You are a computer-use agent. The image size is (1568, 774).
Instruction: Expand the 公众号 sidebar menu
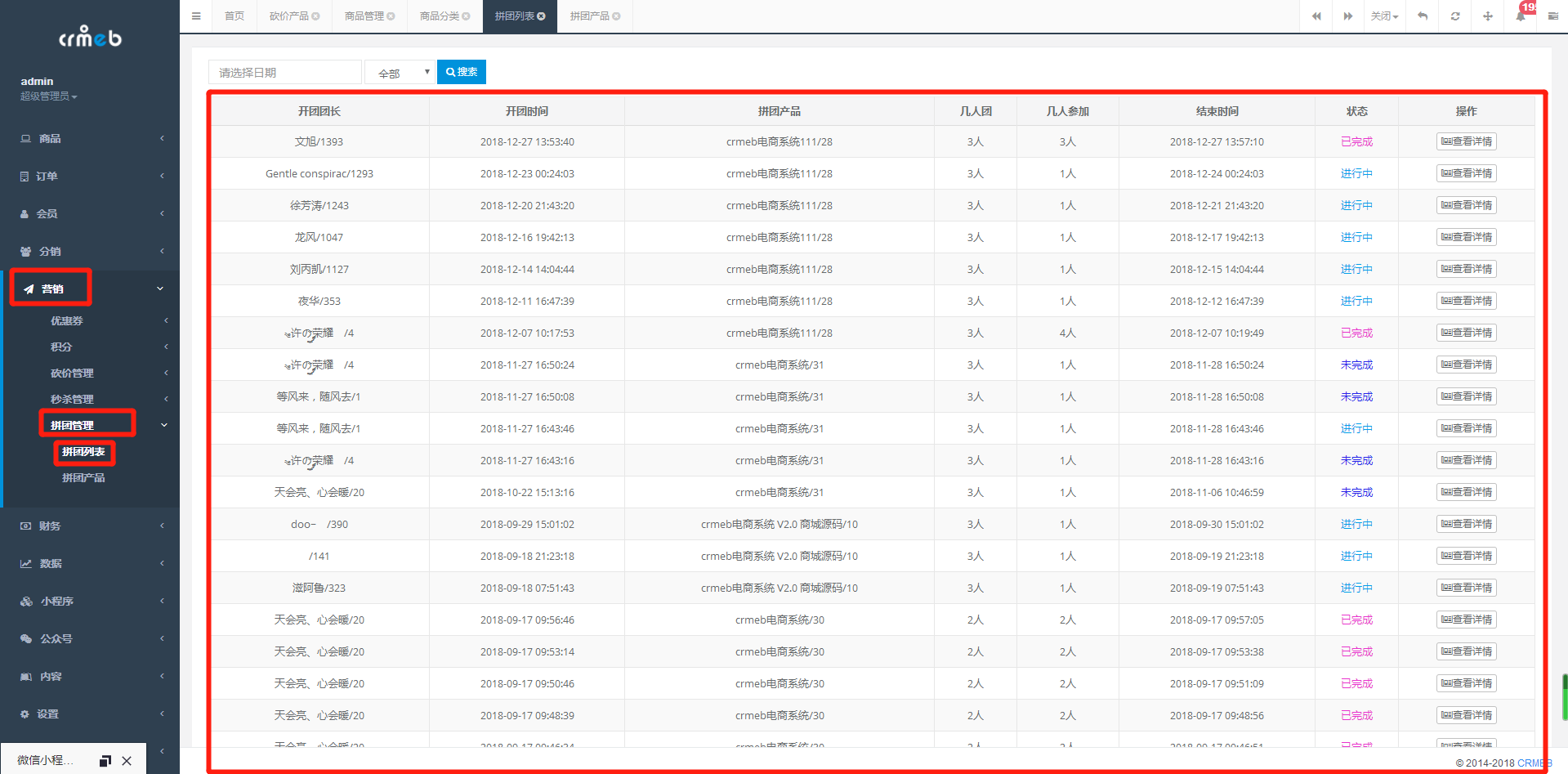click(x=90, y=639)
